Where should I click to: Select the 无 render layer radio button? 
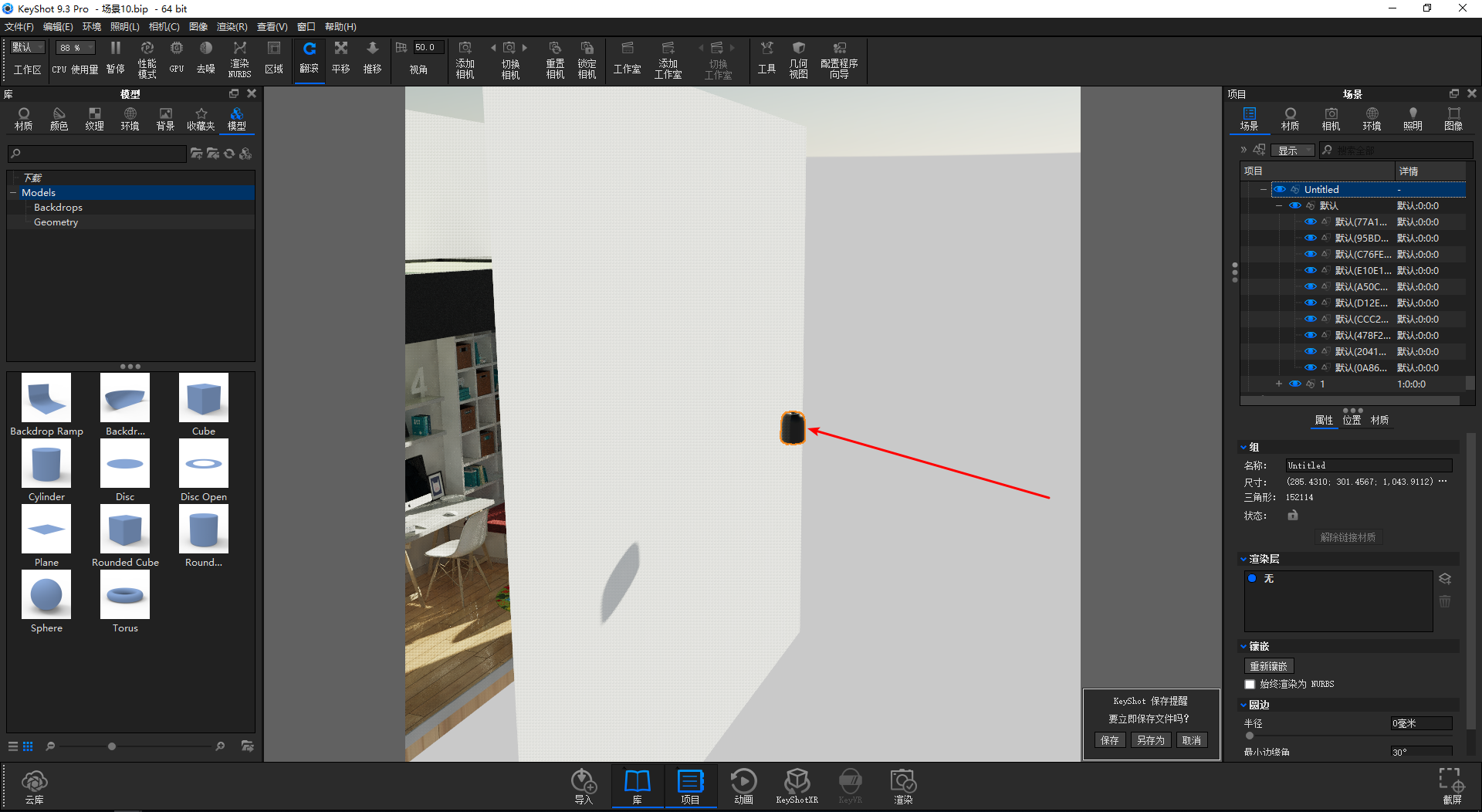pos(1252,578)
